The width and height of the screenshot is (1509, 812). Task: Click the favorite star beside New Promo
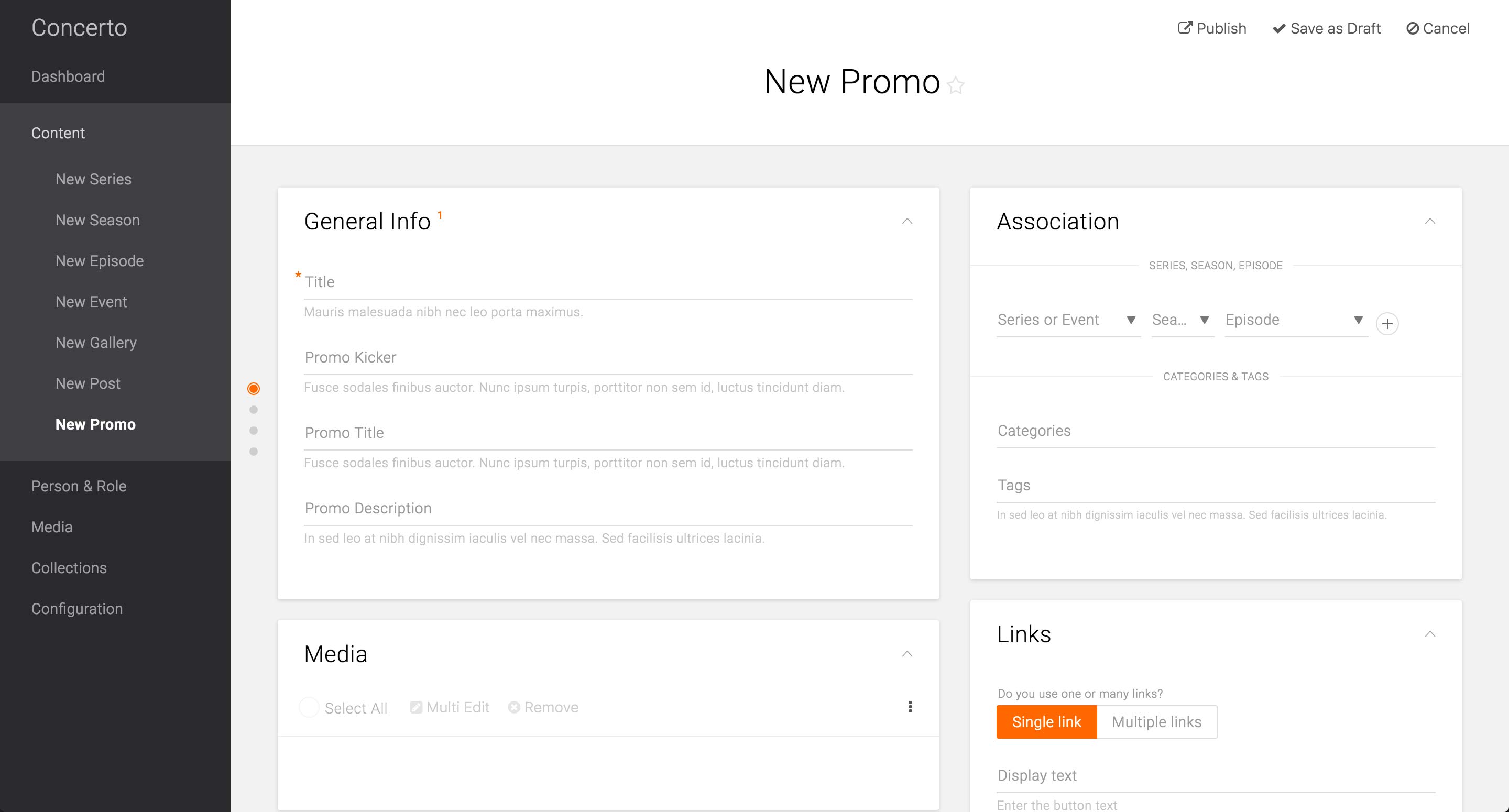[x=955, y=85]
